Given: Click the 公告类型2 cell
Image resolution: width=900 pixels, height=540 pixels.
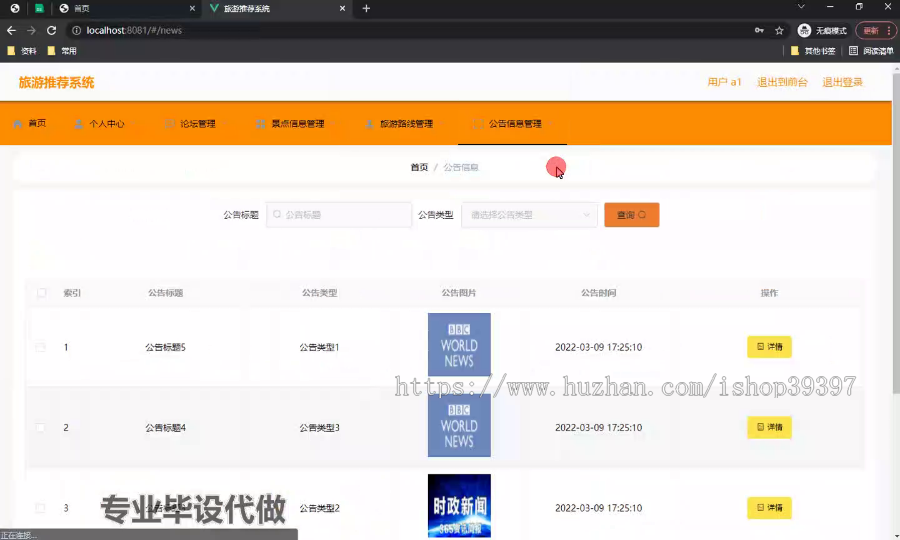Looking at the screenshot, I should click(319, 508).
